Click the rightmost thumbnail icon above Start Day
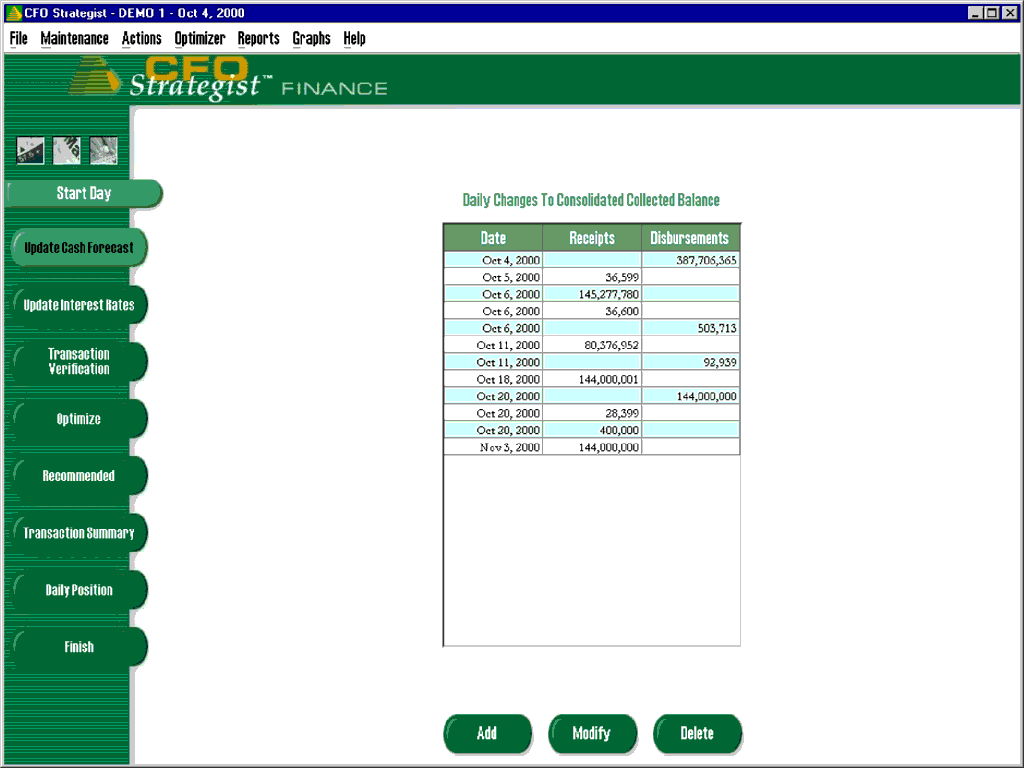This screenshot has height=768, width=1024. (x=103, y=151)
